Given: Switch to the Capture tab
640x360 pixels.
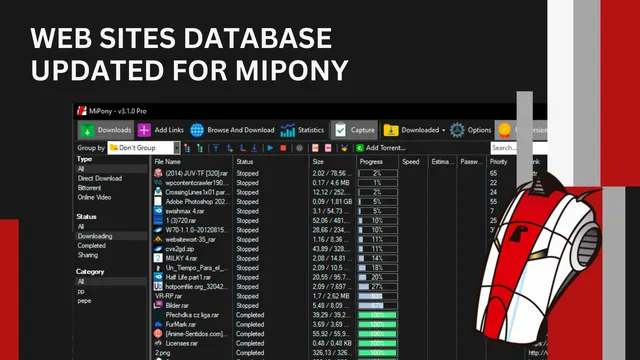Looking at the screenshot, I should (354, 130).
